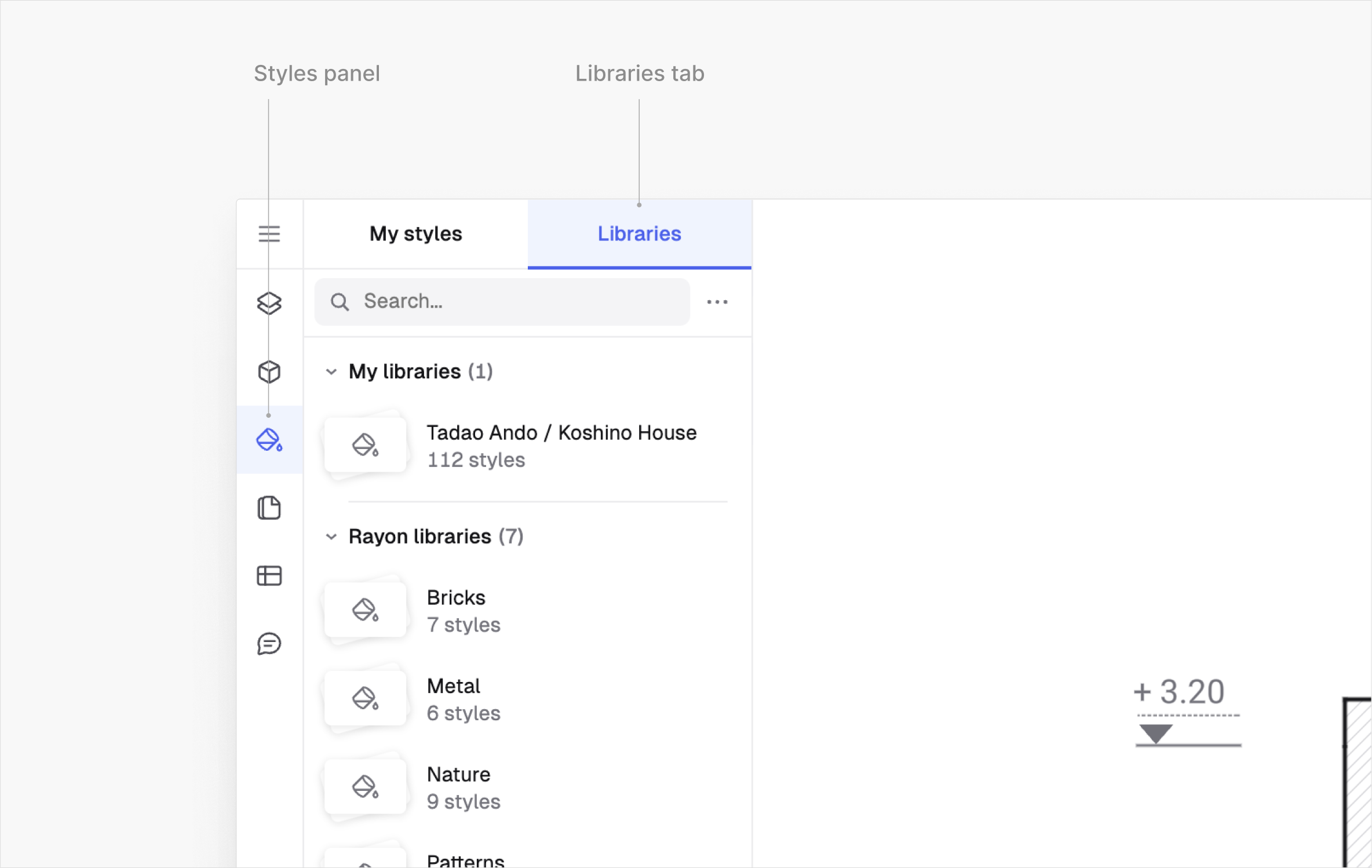1372x868 pixels.
Task: Open the Table panel icon
Action: [x=269, y=576]
